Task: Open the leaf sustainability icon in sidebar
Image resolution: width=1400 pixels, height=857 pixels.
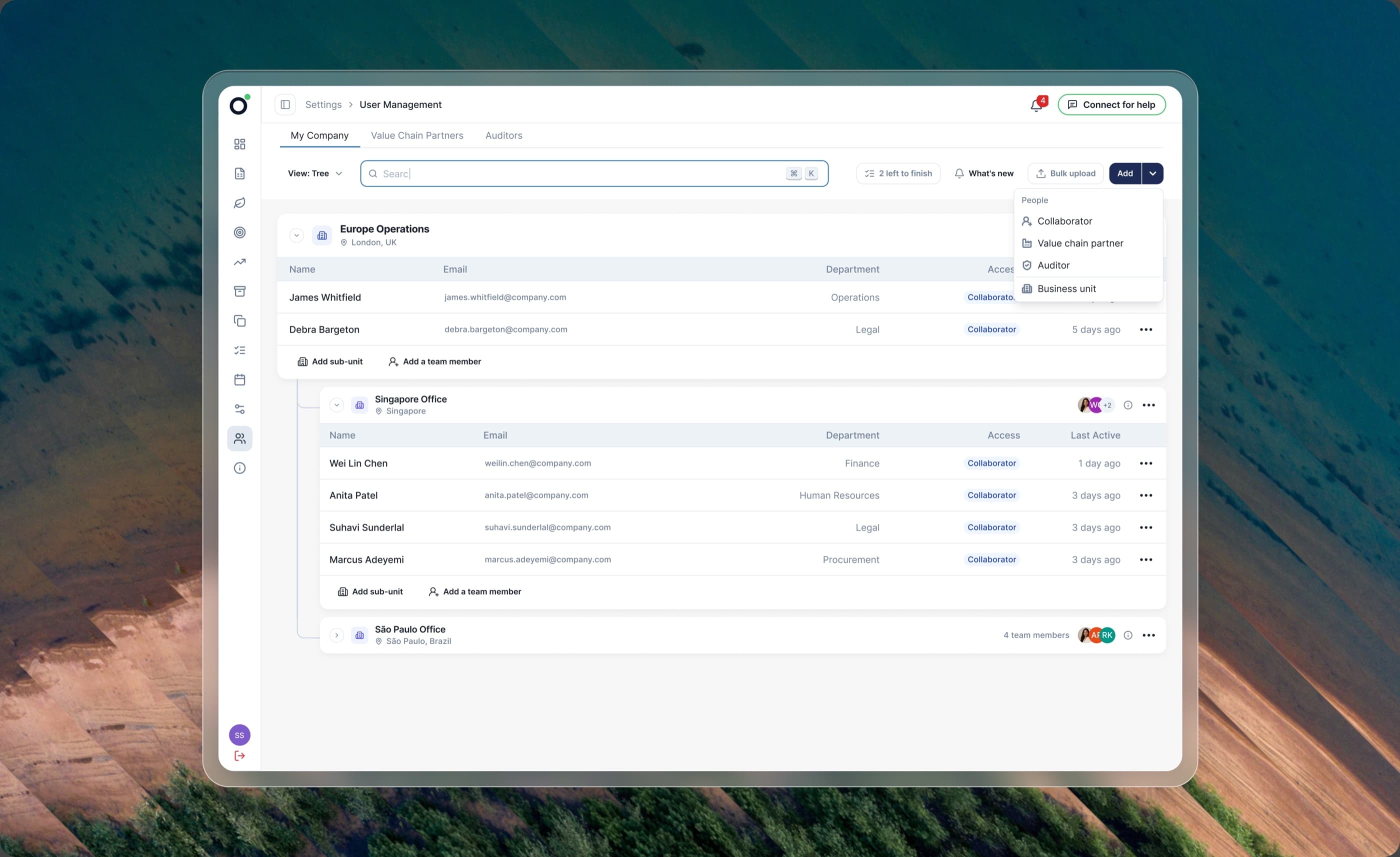Action: (x=240, y=203)
